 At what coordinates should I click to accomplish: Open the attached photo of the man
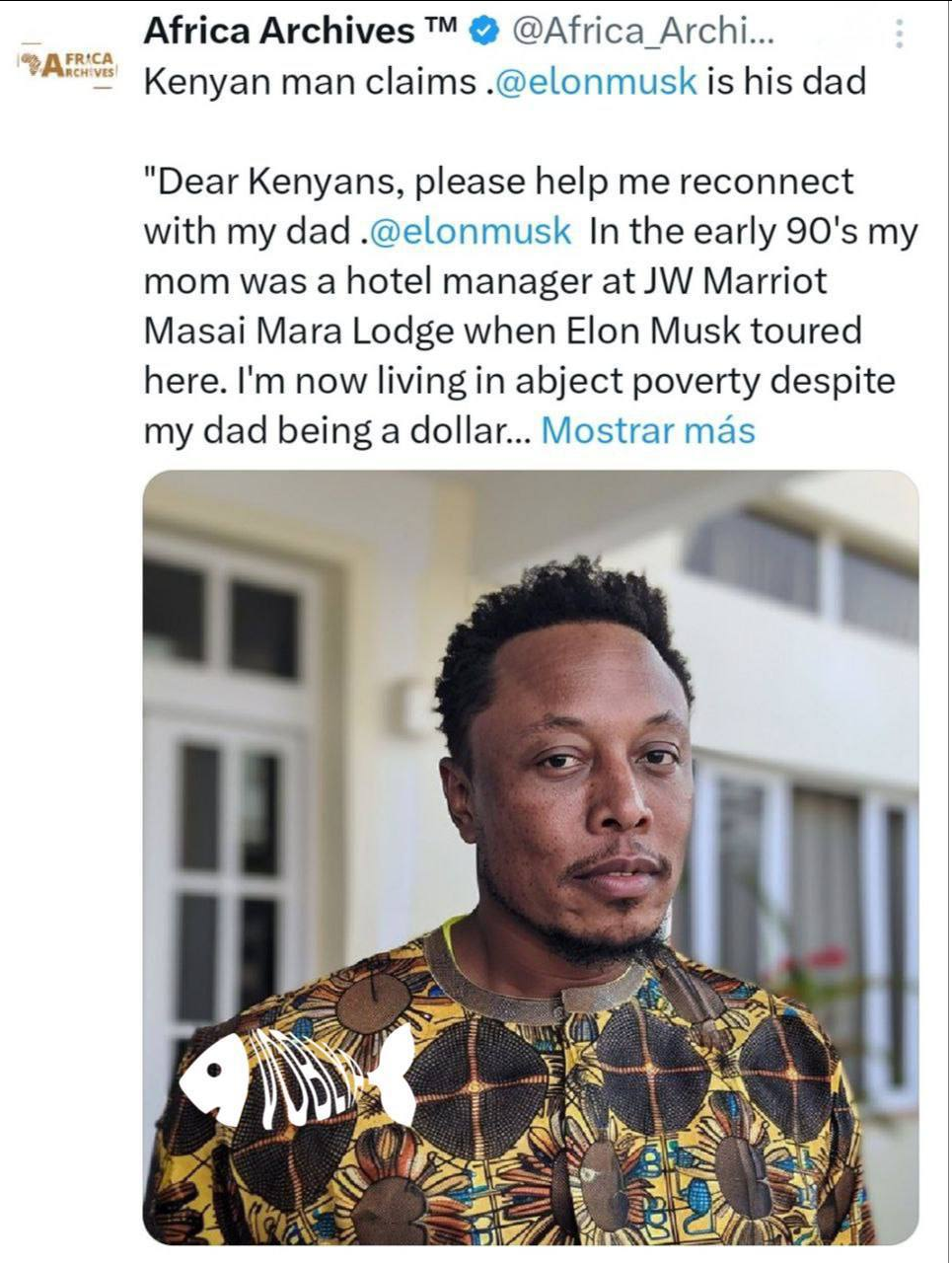[531, 789]
